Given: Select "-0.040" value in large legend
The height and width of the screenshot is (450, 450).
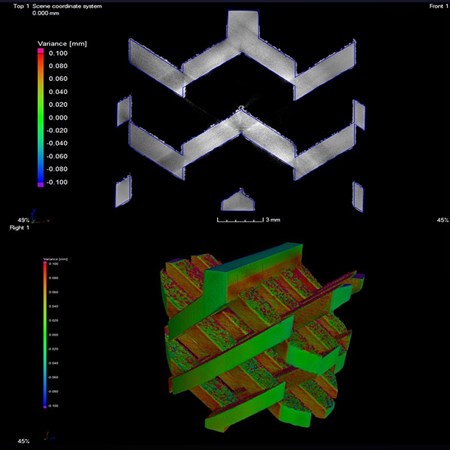Looking at the screenshot, I should pyautogui.click(x=57, y=143).
